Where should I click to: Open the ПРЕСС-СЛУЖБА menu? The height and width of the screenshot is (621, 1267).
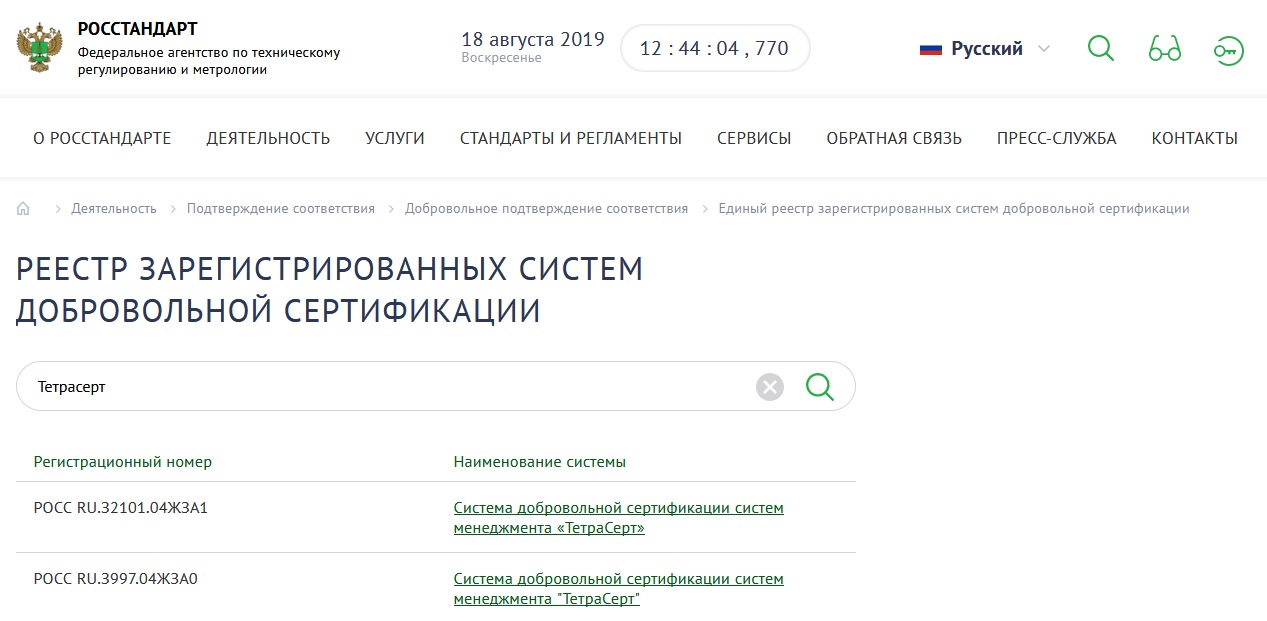pos(1057,139)
